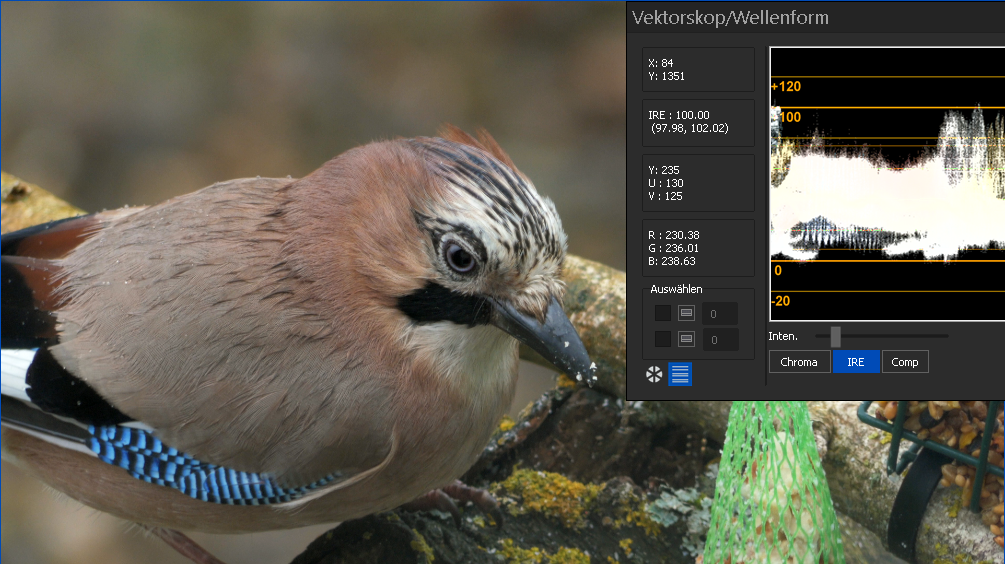Screen dimensions: 1005x564
Task: Click the Vektorskop/Wellenform panel title
Action: (x=730, y=17)
